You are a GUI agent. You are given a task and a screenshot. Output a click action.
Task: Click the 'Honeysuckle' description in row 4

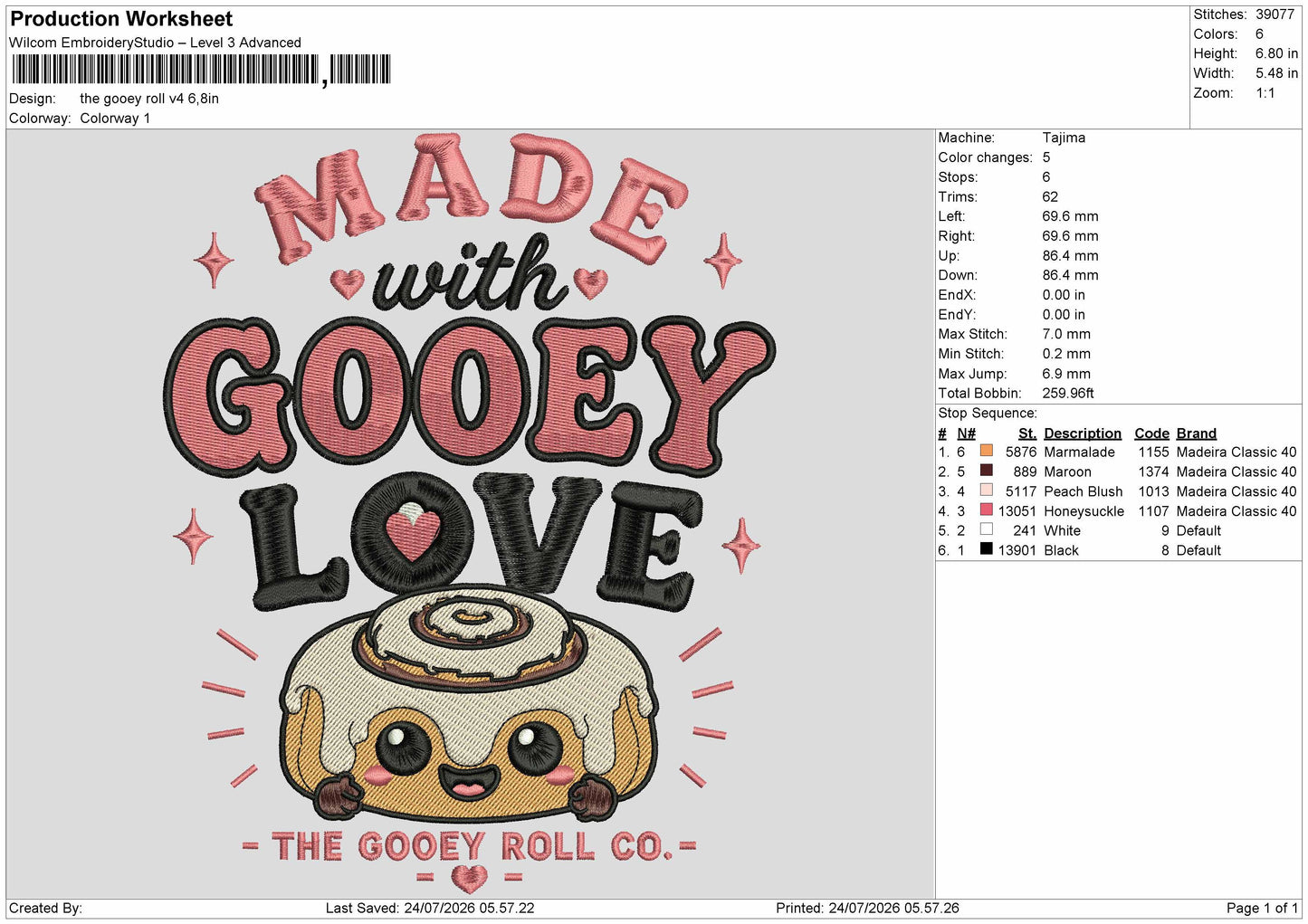click(x=1084, y=511)
